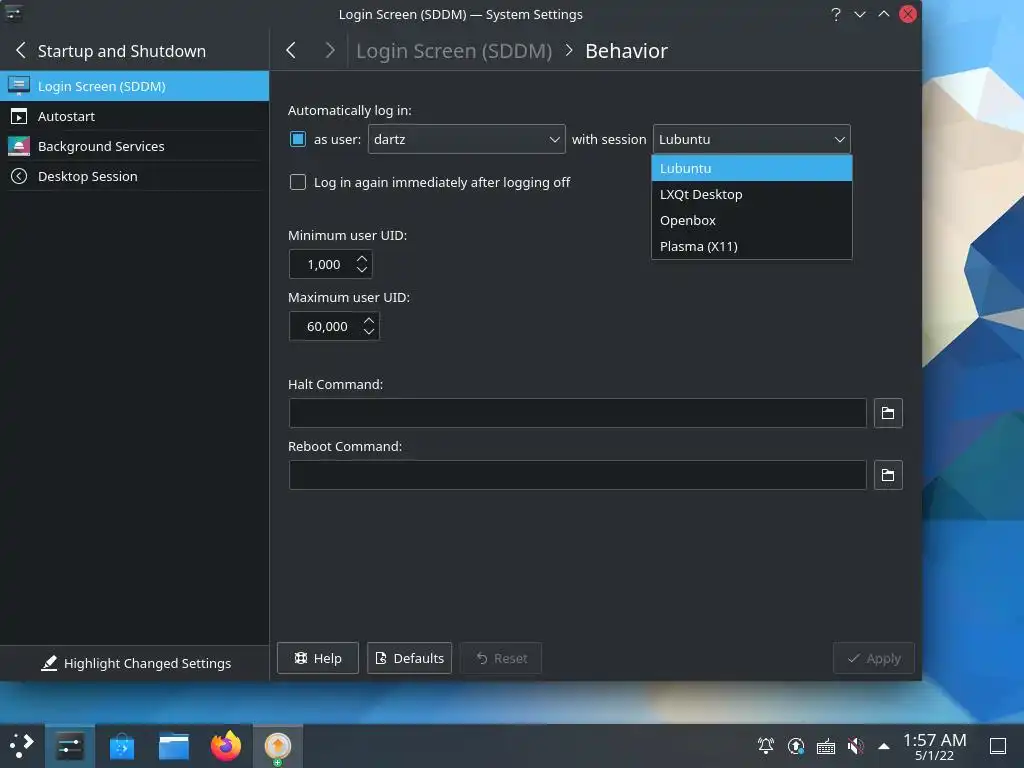Image resolution: width=1024 pixels, height=768 pixels.
Task: Increase the minimum user UID
Action: point(362,259)
